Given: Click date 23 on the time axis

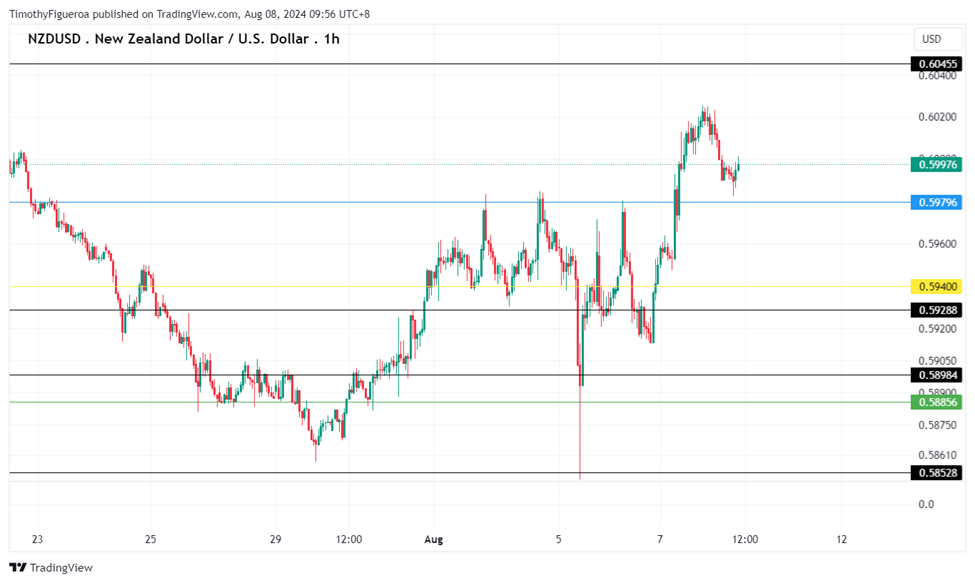Looking at the screenshot, I should (x=37, y=539).
